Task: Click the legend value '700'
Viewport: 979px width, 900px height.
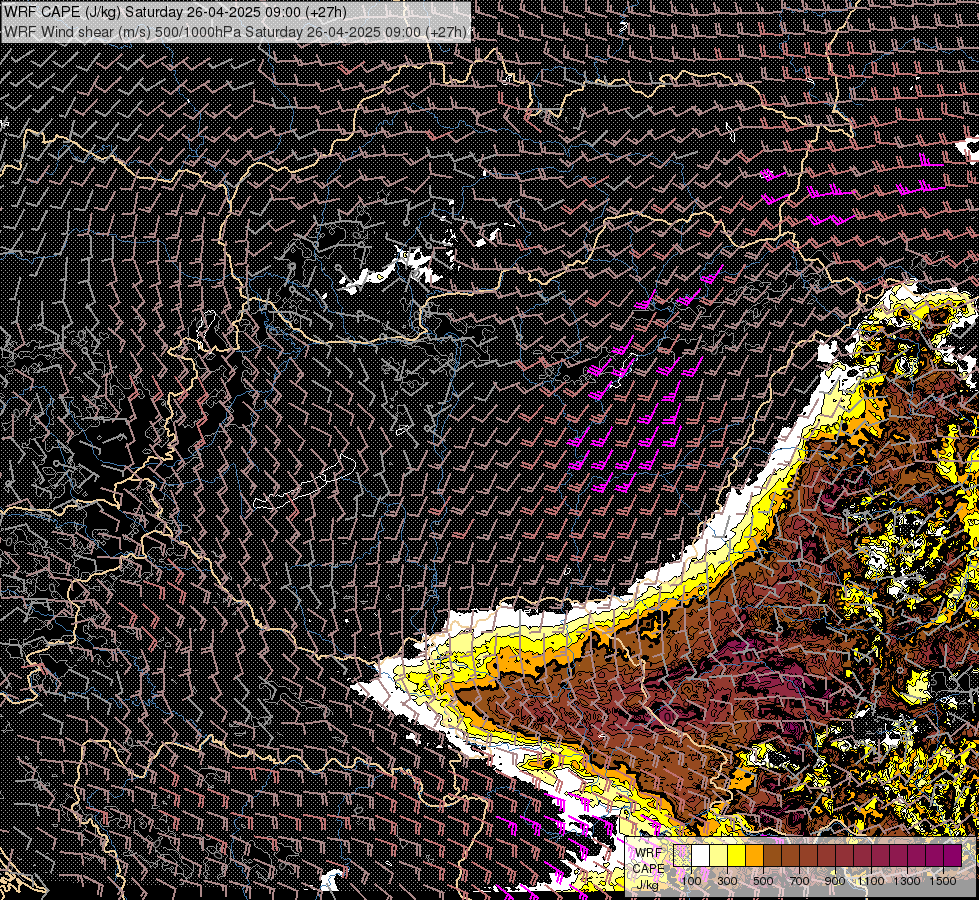Action: tap(799, 881)
